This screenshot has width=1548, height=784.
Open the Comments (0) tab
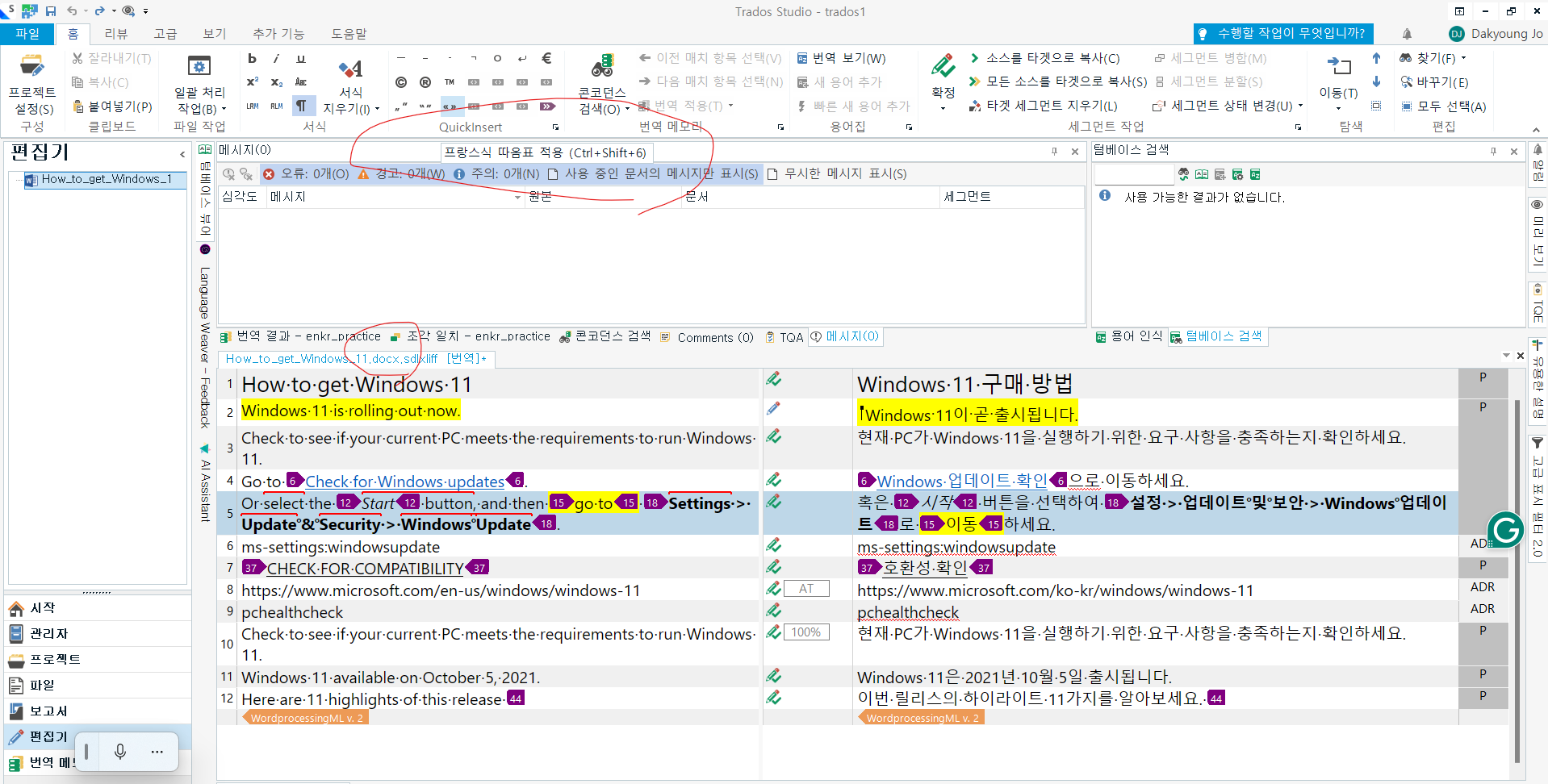click(x=706, y=337)
